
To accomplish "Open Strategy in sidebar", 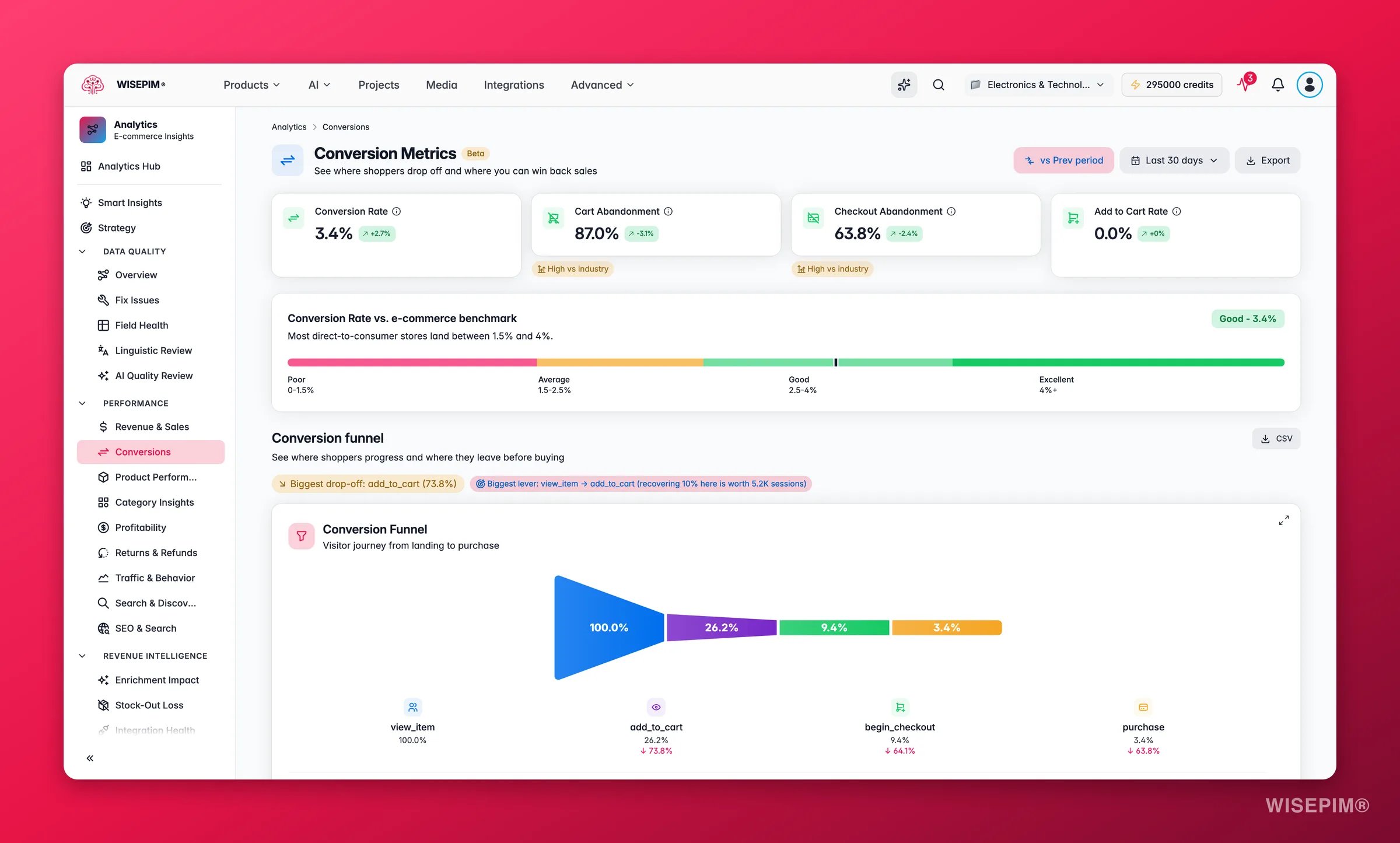I will point(150,228).
